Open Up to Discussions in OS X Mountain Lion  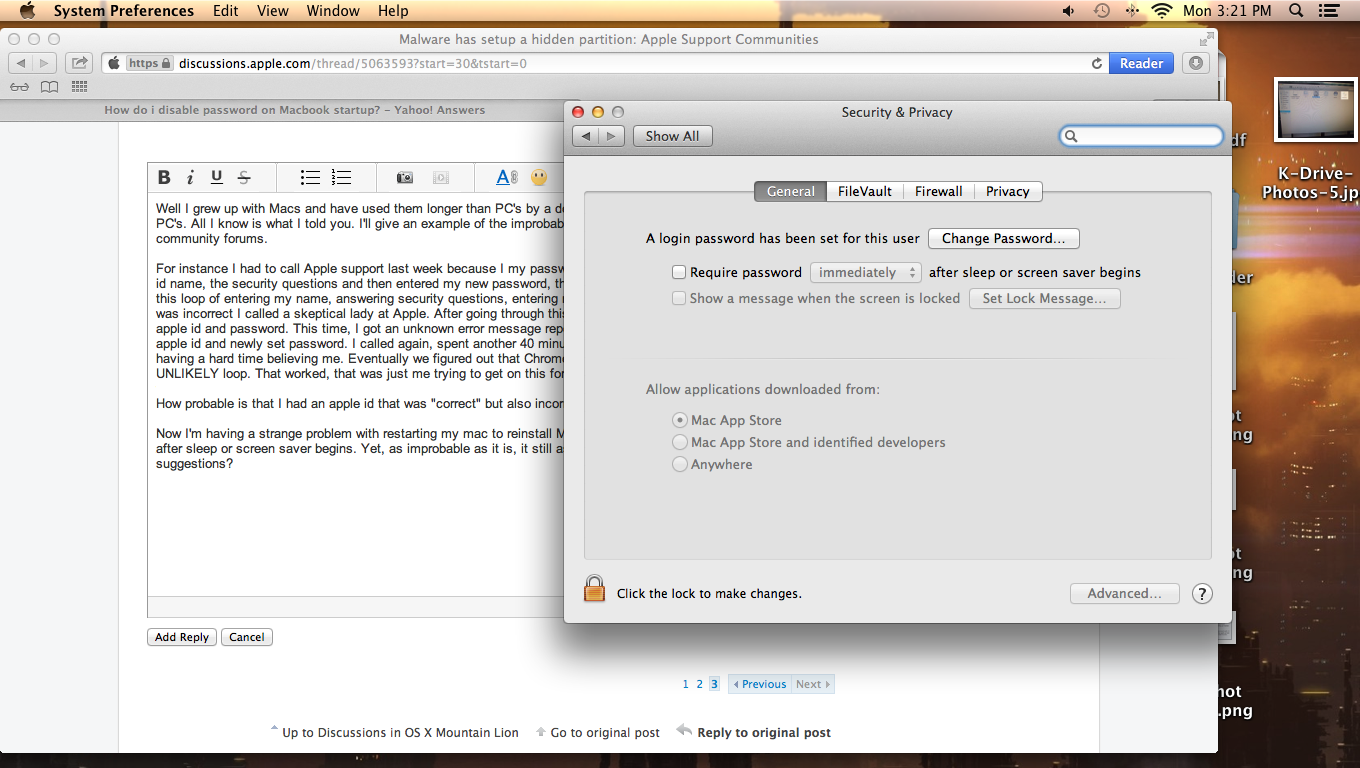coord(400,733)
